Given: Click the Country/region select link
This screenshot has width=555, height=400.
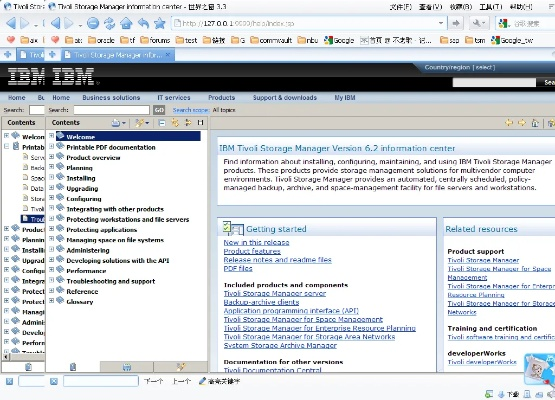Looking at the screenshot, I should tap(460, 67).
